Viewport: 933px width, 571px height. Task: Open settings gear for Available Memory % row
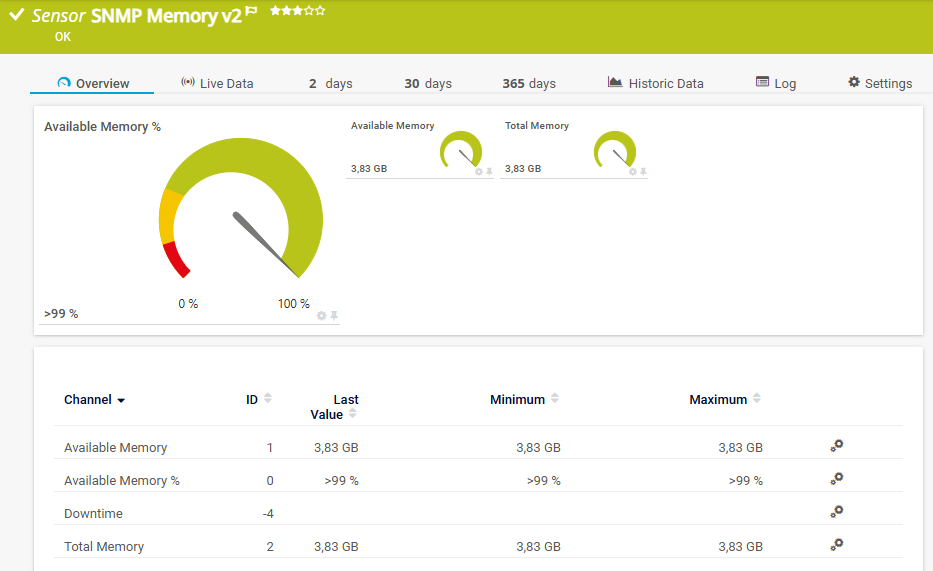[837, 479]
